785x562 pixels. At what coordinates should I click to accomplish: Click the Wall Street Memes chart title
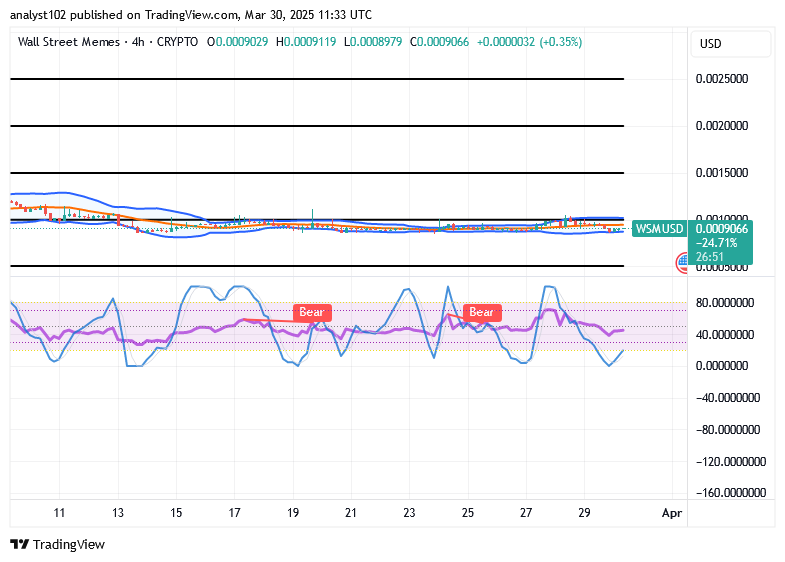point(69,42)
